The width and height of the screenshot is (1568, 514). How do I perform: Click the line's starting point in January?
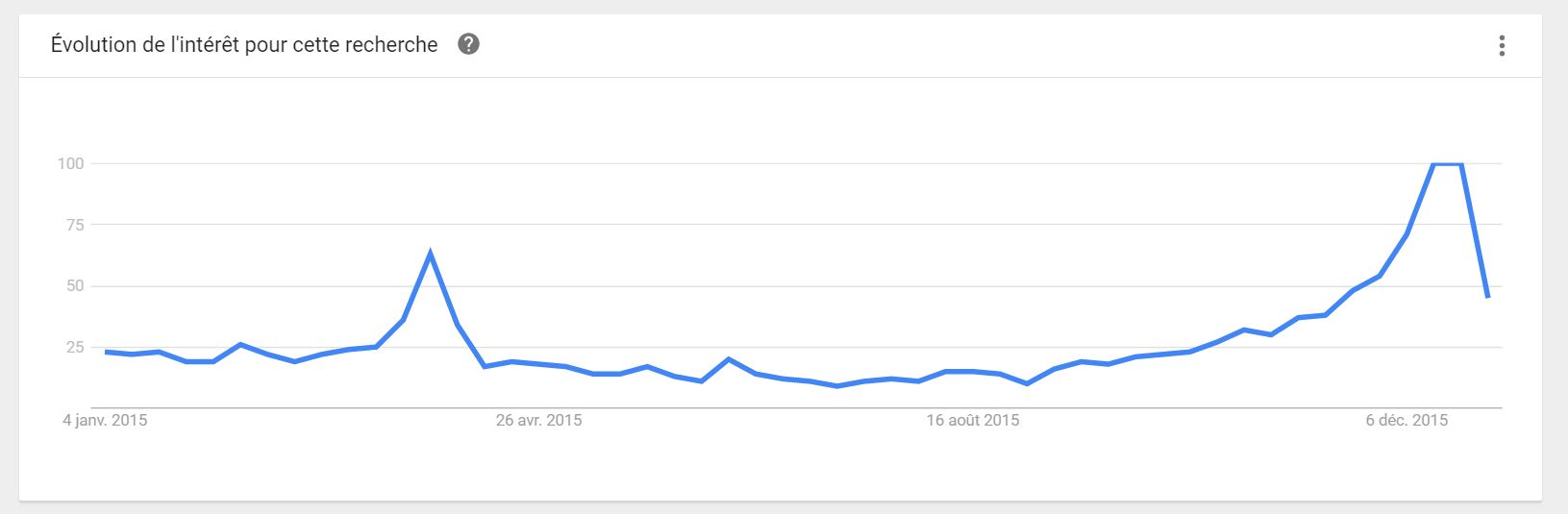106,352
